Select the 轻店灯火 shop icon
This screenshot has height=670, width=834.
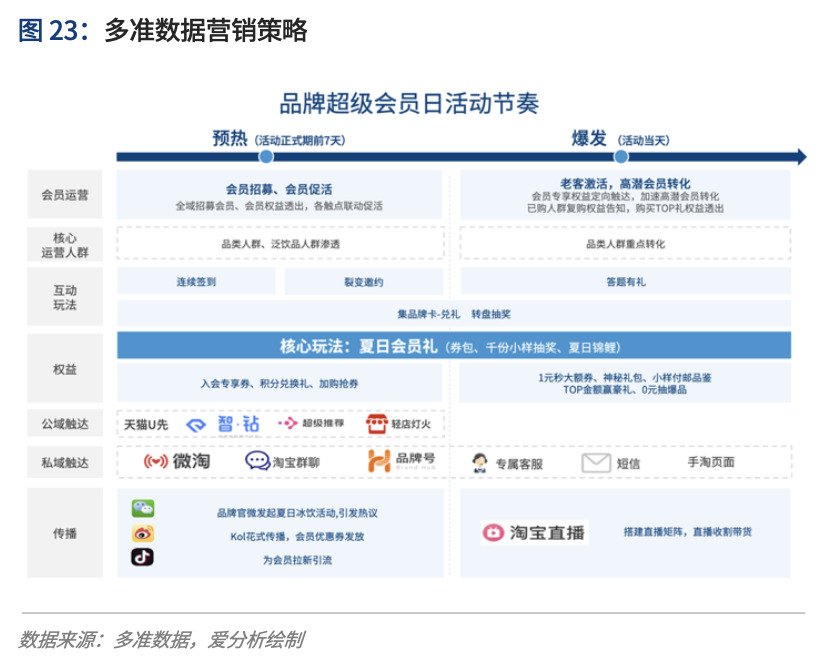click(376, 425)
